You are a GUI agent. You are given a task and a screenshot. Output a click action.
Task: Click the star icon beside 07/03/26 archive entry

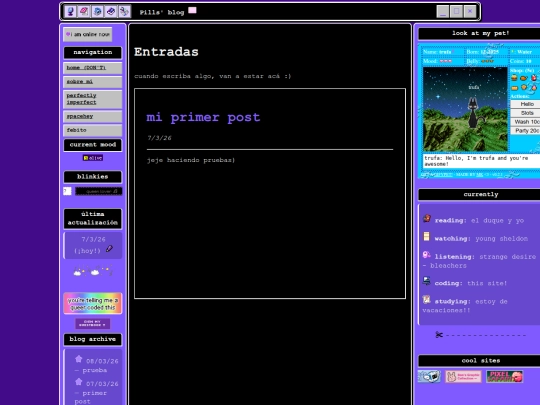(x=79, y=382)
